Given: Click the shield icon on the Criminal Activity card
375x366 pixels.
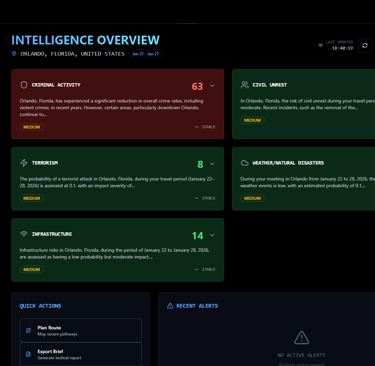Looking at the screenshot, I should coord(24,85).
